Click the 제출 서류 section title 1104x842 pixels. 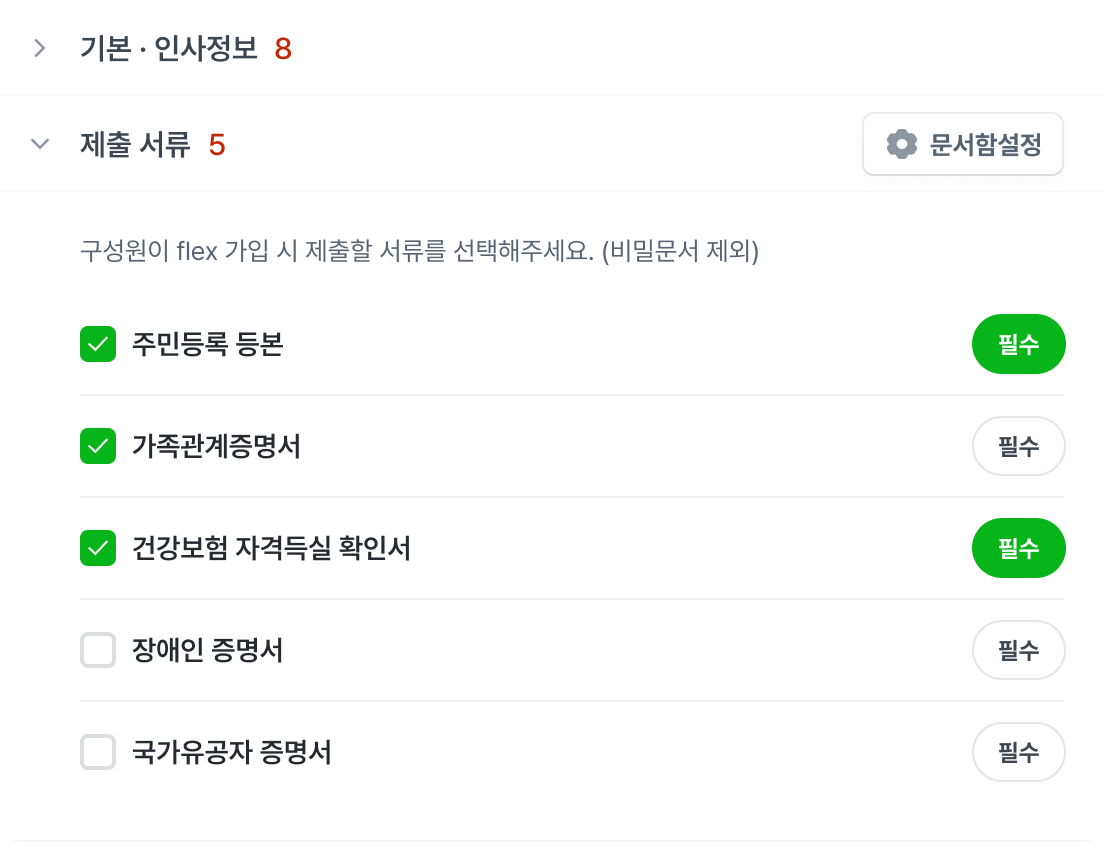coord(135,145)
